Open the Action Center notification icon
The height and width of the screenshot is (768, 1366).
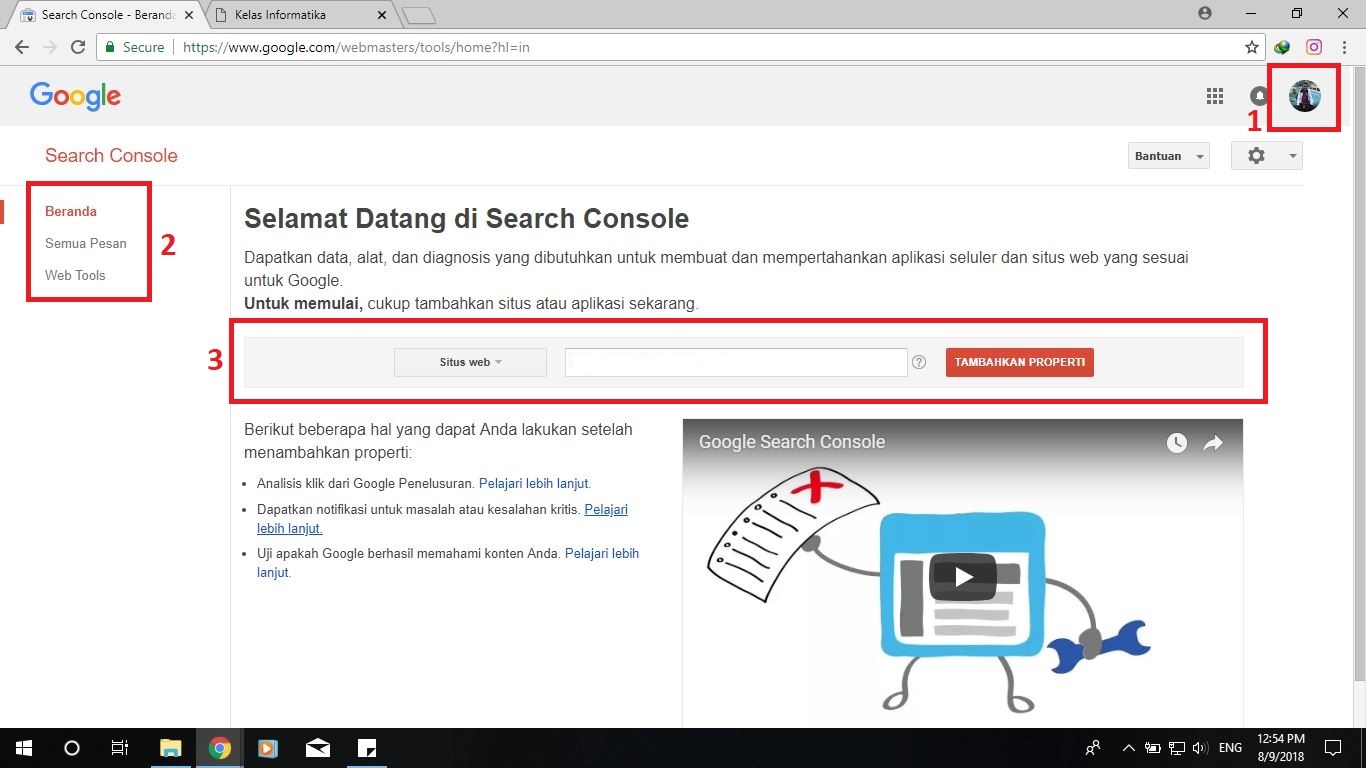(x=1332, y=748)
